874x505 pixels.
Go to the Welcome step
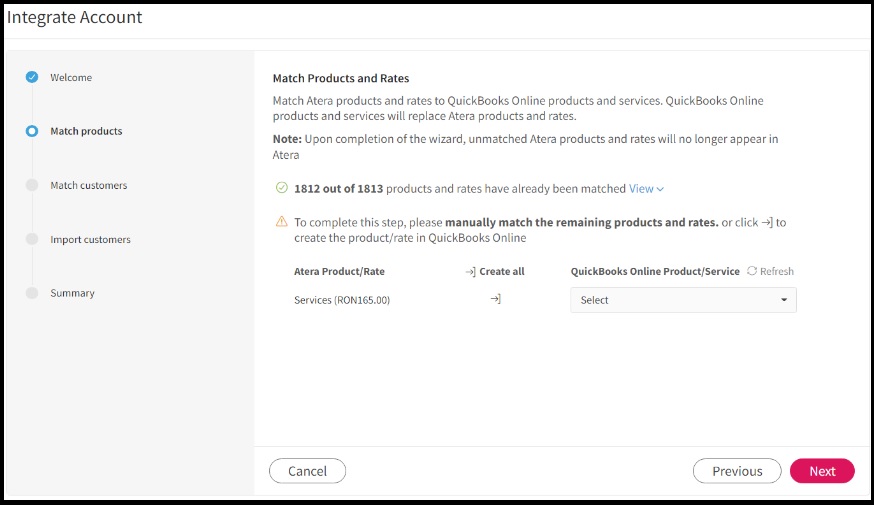click(71, 77)
